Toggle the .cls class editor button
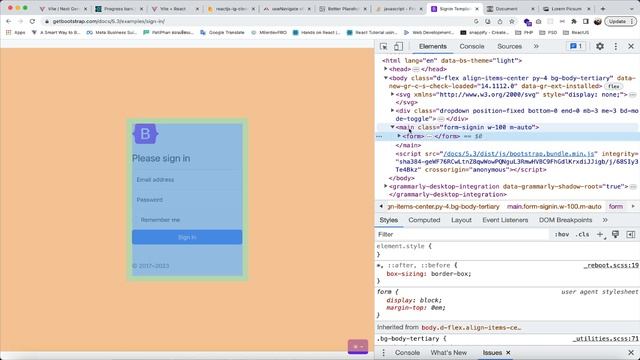 582,234
